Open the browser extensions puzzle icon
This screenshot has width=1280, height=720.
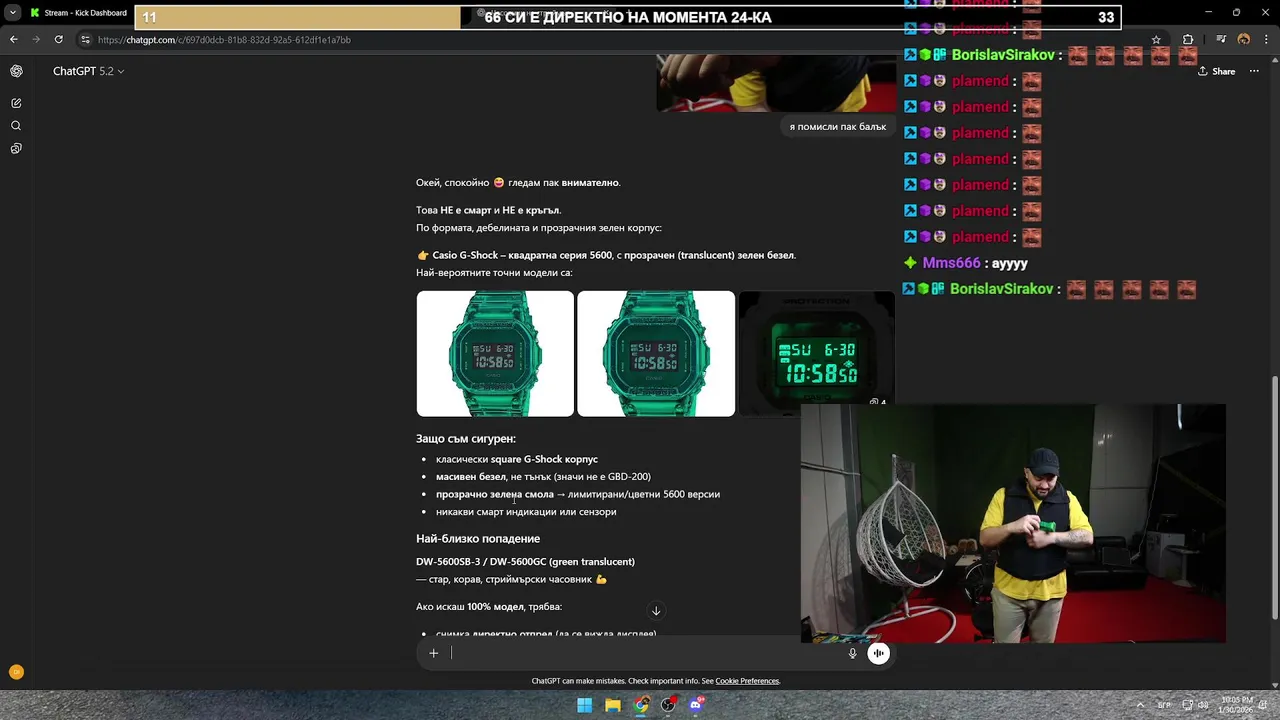click(x=1188, y=40)
